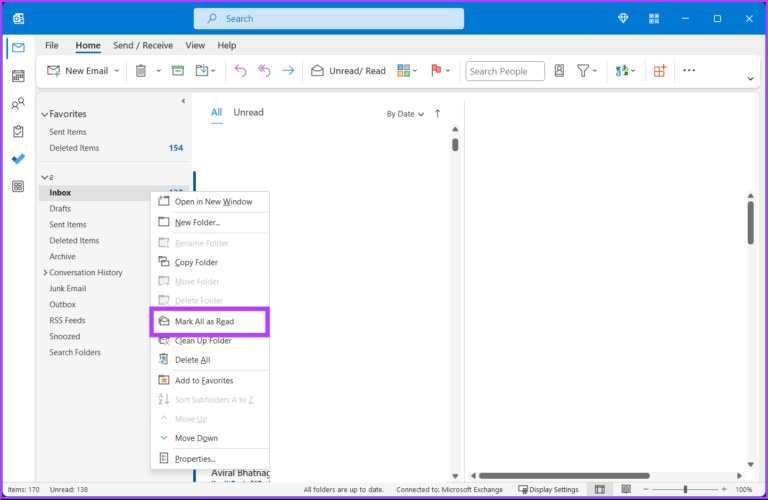Click the New Email button

[79, 71]
